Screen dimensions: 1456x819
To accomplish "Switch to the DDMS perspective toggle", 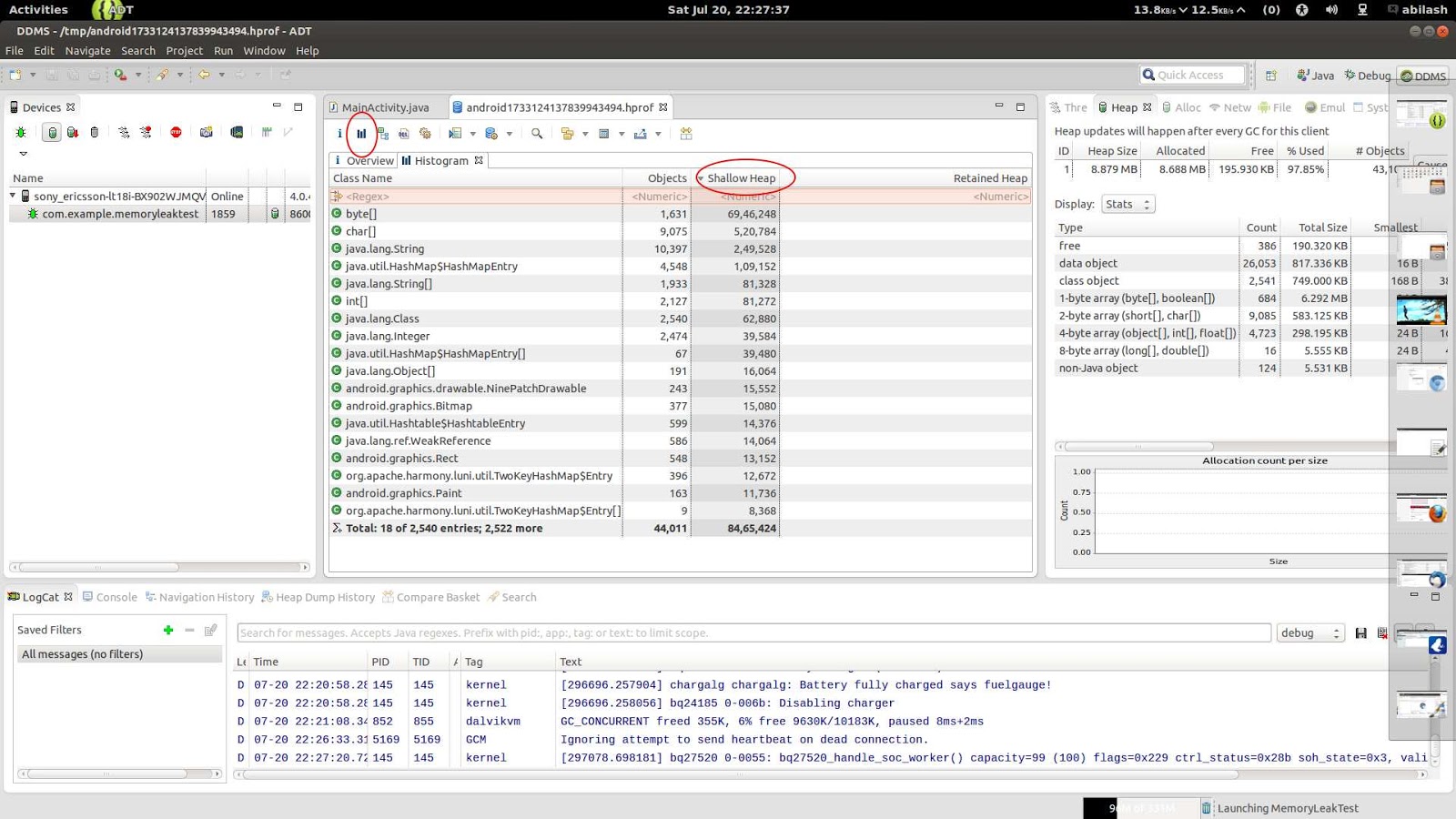I will 1416,76.
